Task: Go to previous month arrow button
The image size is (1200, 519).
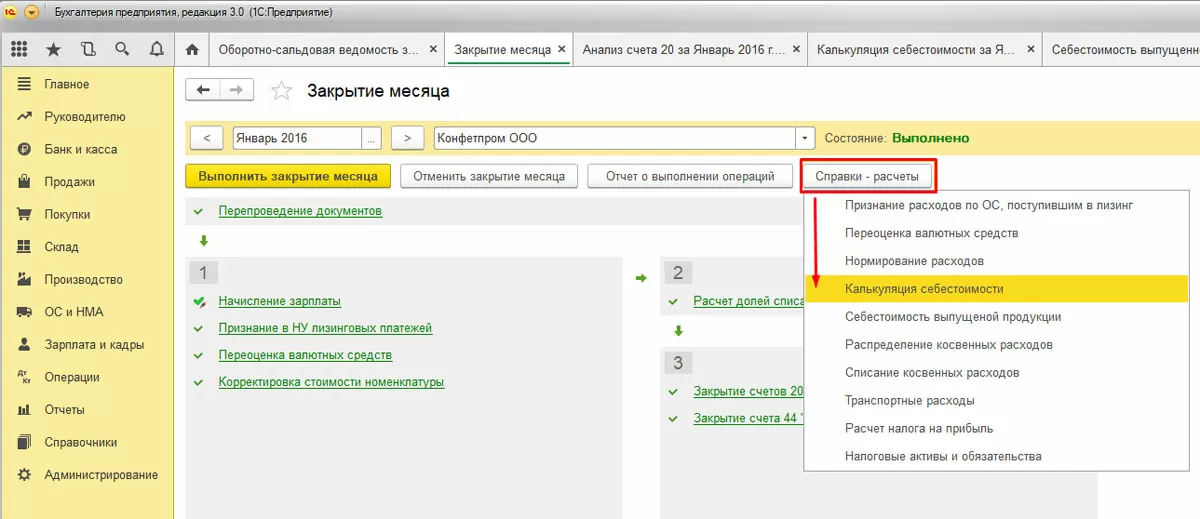Action: (206, 138)
